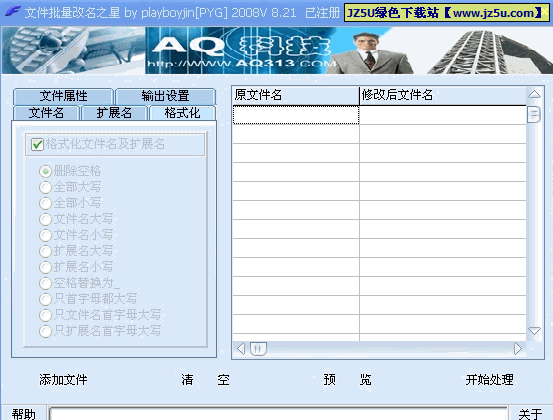
Task: Click the status text field at bottom
Action: coord(278,414)
